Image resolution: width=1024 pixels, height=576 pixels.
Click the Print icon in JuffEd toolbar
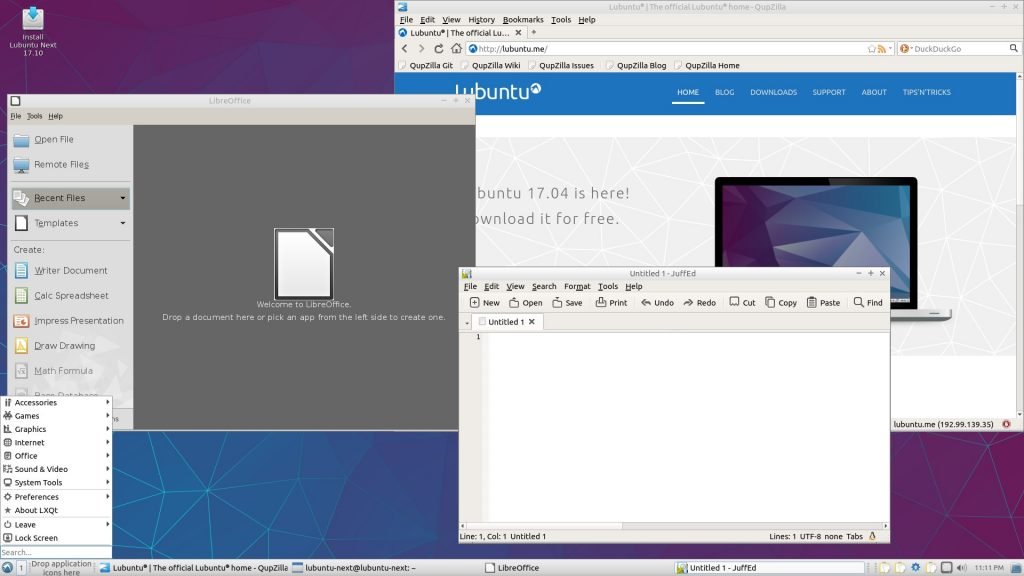601,302
